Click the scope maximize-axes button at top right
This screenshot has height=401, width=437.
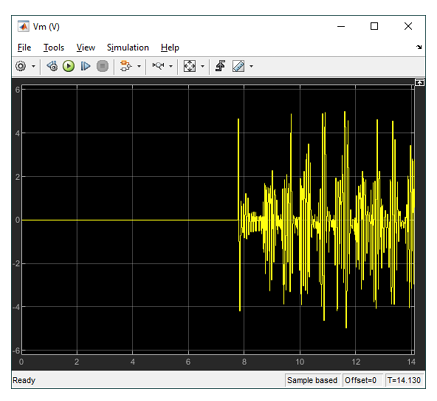click(x=420, y=82)
